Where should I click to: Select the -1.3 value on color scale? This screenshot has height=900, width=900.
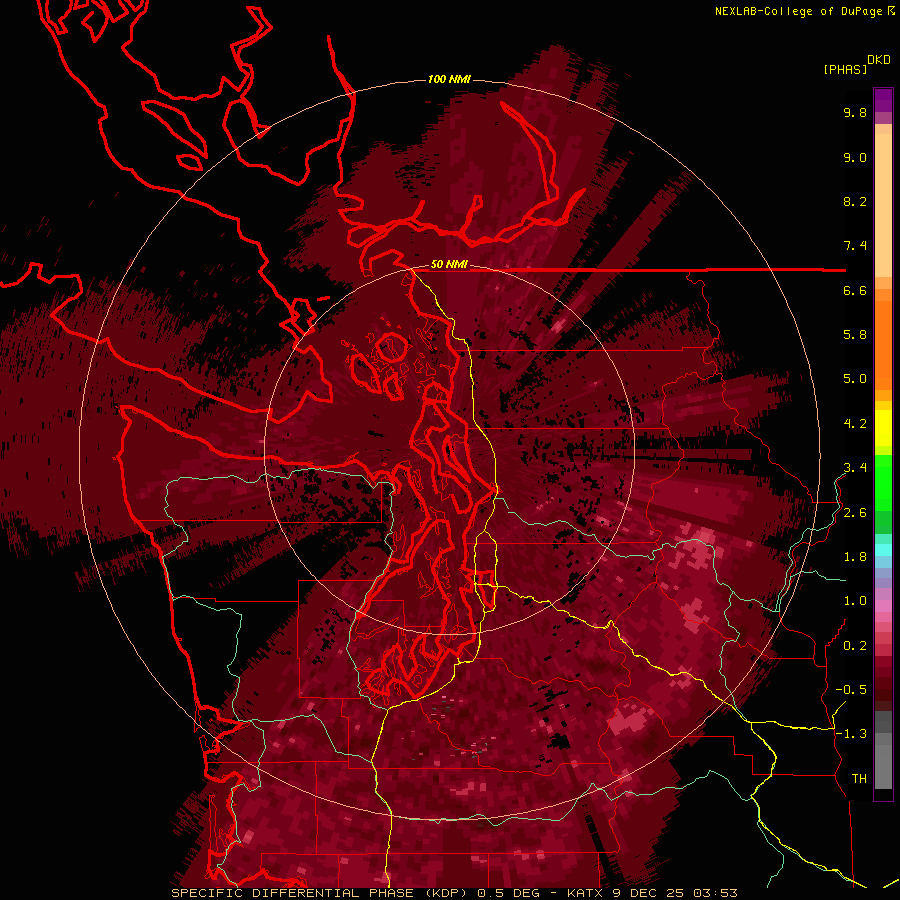[x=851, y=734]
